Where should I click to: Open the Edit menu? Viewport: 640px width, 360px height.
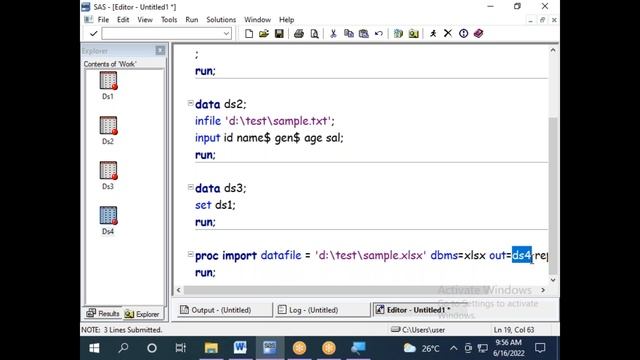click(x=123, y=20)
